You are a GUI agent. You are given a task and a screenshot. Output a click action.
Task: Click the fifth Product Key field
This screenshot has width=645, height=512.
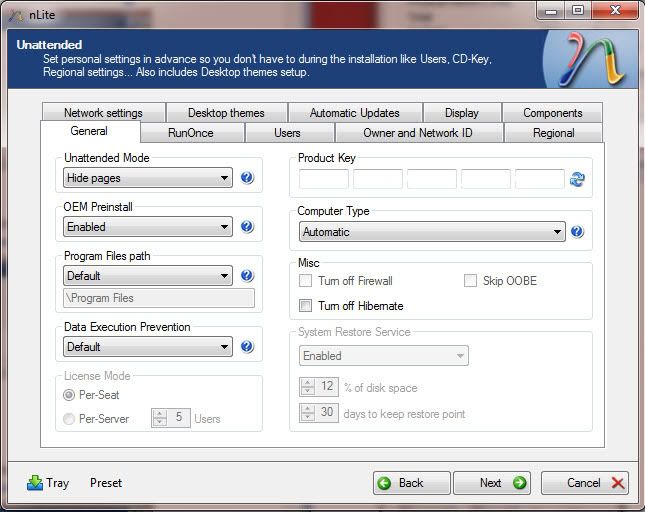(539, 179)
